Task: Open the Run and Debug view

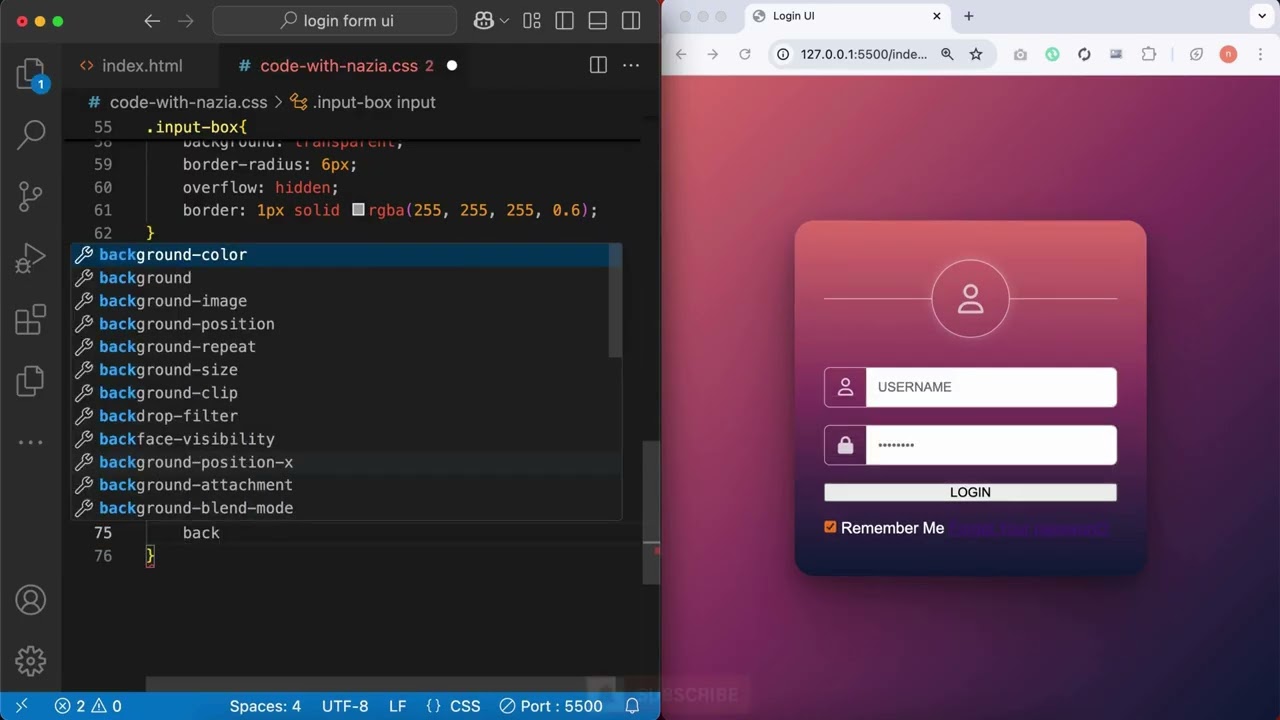Action: coord(31,258)
